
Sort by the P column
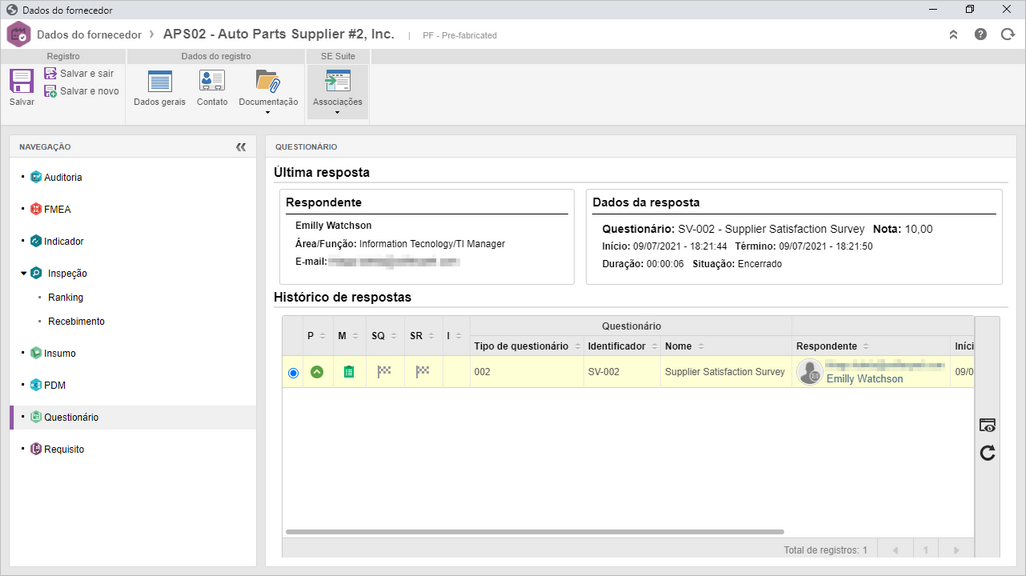(x=322, y=336)
